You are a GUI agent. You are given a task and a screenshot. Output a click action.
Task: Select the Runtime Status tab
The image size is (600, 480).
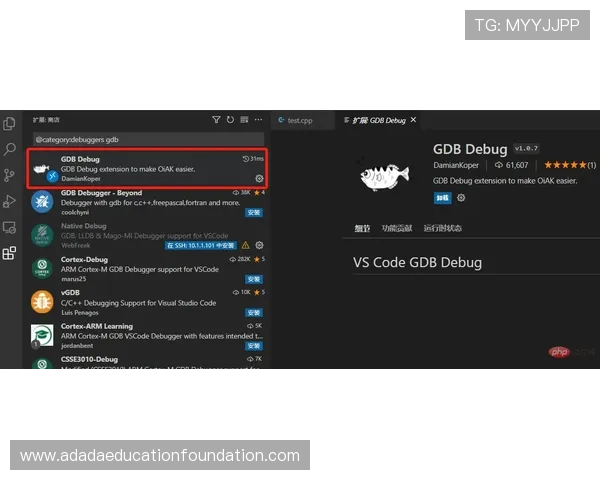(443, 228)
